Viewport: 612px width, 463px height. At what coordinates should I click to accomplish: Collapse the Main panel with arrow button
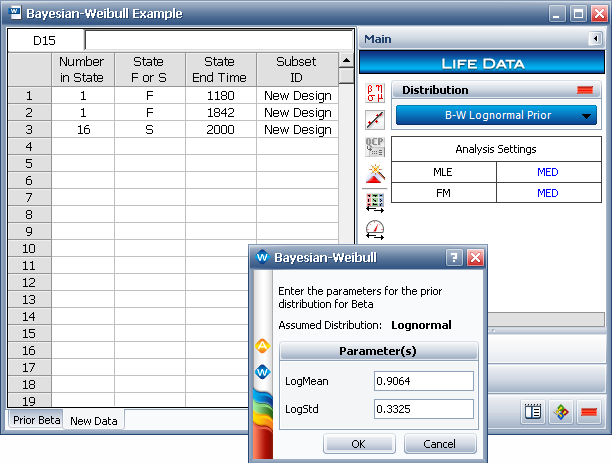pos(595,40)
